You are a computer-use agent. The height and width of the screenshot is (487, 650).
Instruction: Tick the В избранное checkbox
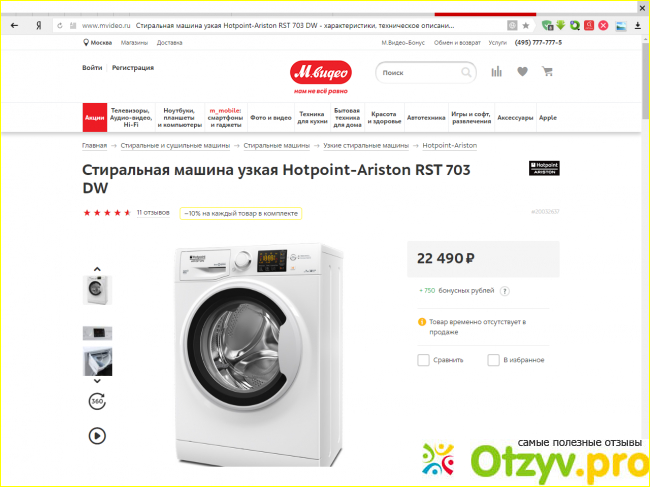(493, 360)
